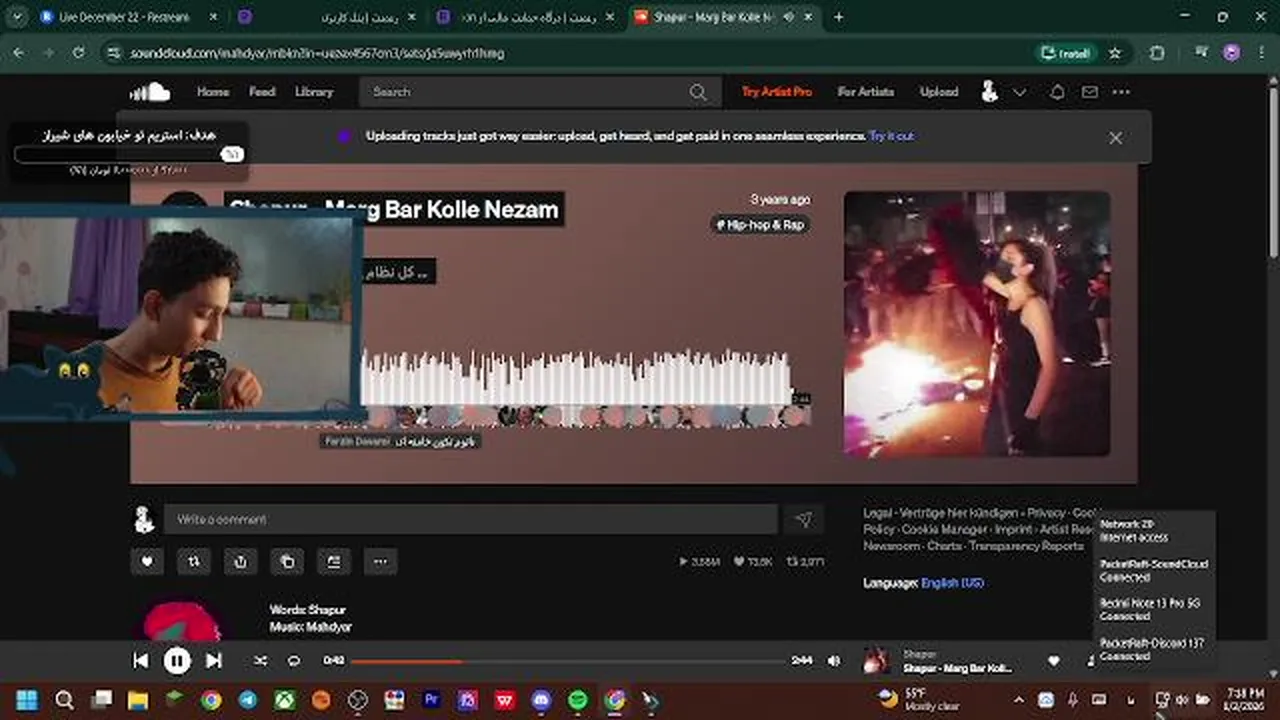Click the SoundCloud logo
1280x720 pixels.
[150, 92]
